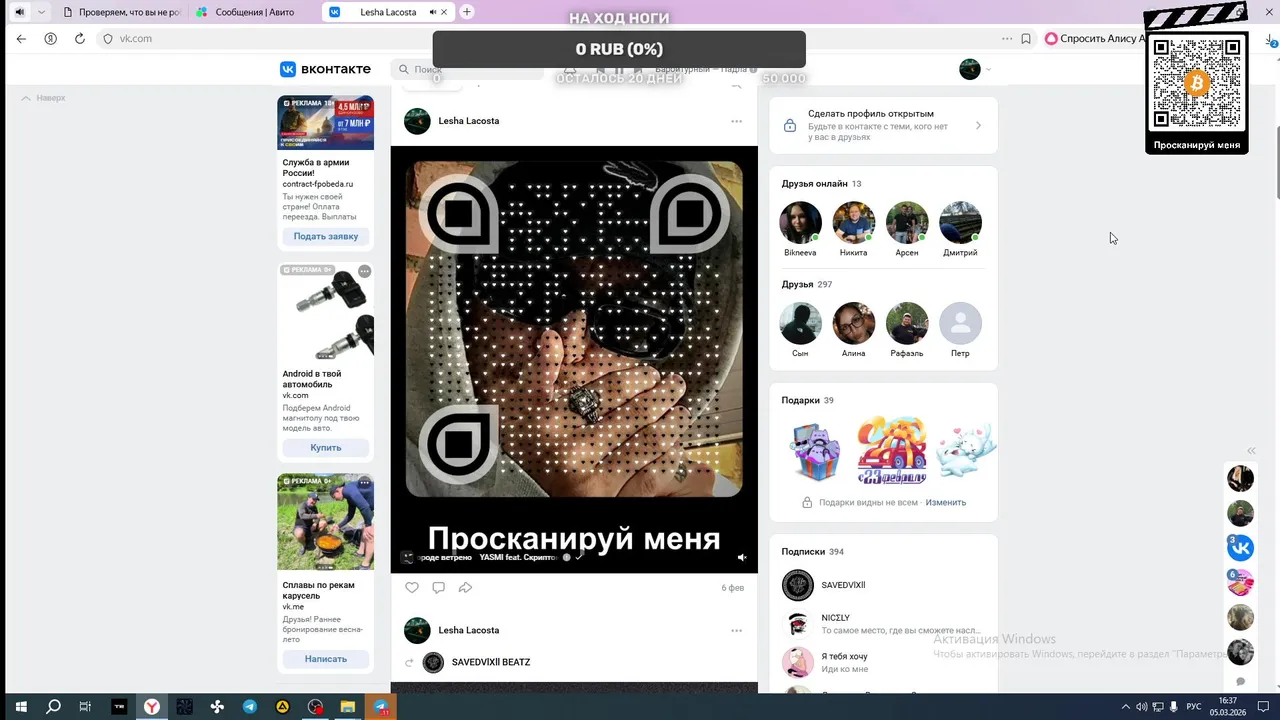Viewport: 1280px width, 720px height.
Task: Open Task View on taskbar
Action: 85,707
